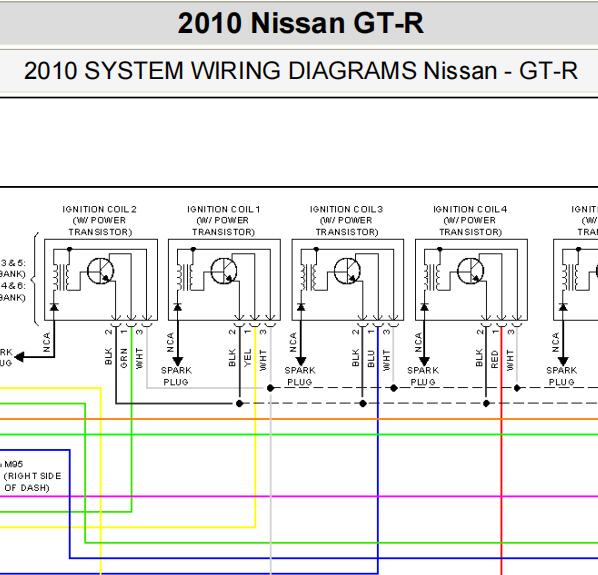Viewport: 598px width, 575px height.
Task: Click the "WHT" wire label under Ignition Coil 3
Action: (386, 360)
